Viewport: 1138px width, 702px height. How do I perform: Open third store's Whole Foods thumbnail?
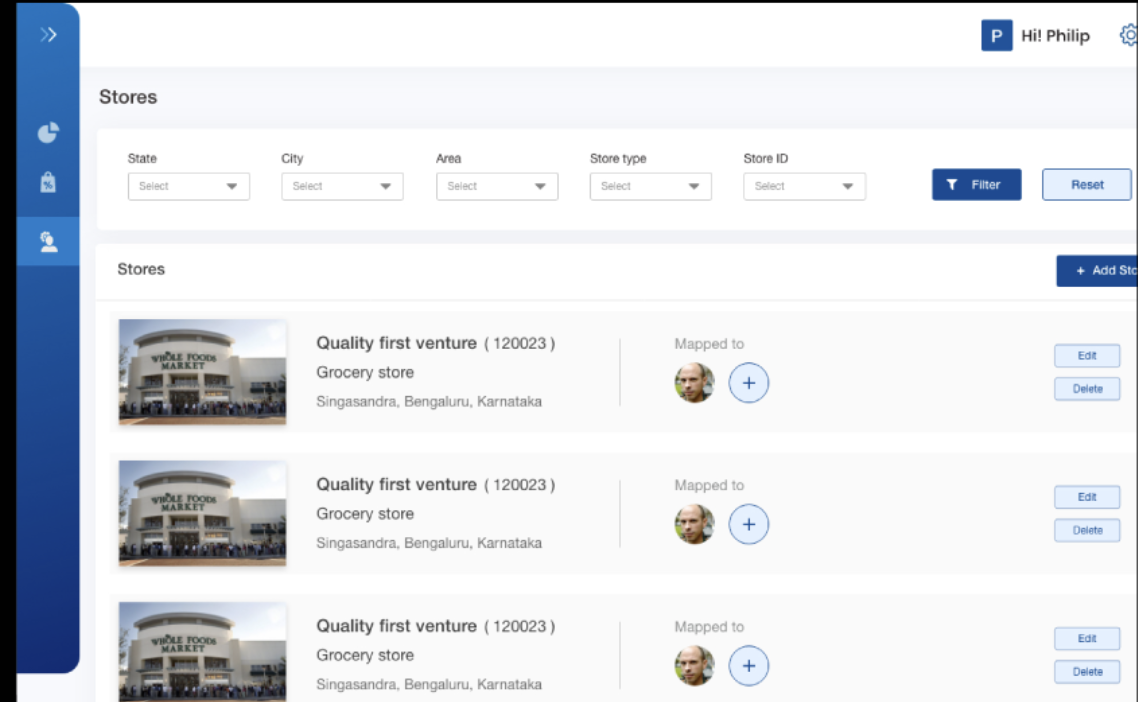click(202, 651)
